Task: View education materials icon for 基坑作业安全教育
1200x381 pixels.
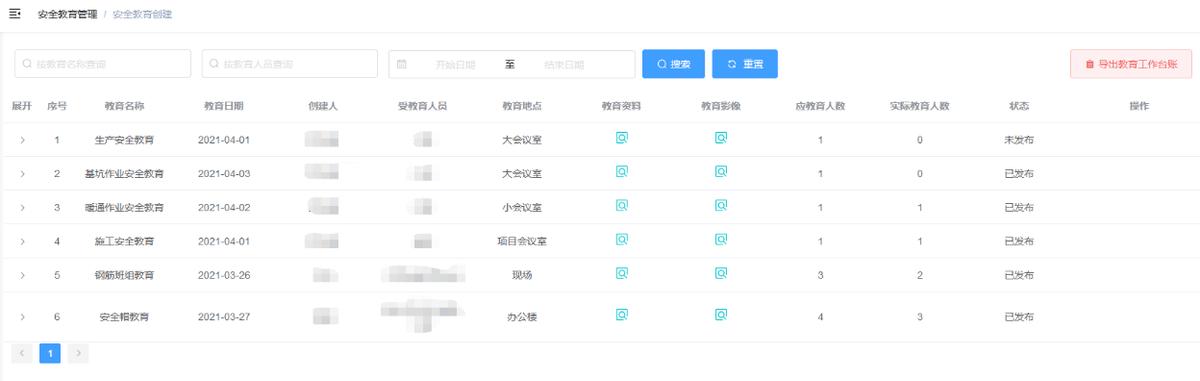Action: click(x=621, y=172)
